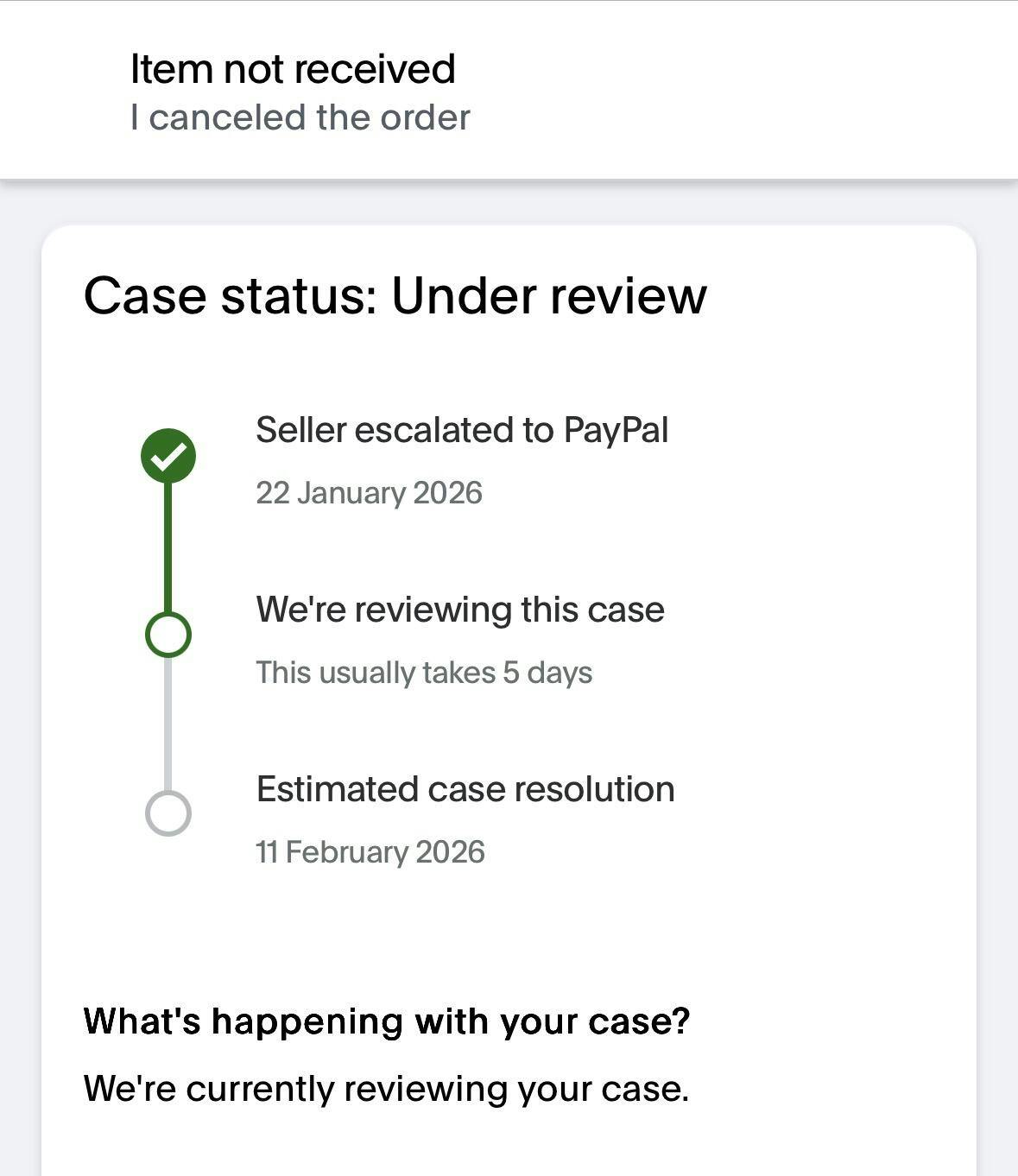This screenshot has height=1176, width=1018.
Task: Tap the word 'happening' in the bold heading
Action: tap(307, 1021)
